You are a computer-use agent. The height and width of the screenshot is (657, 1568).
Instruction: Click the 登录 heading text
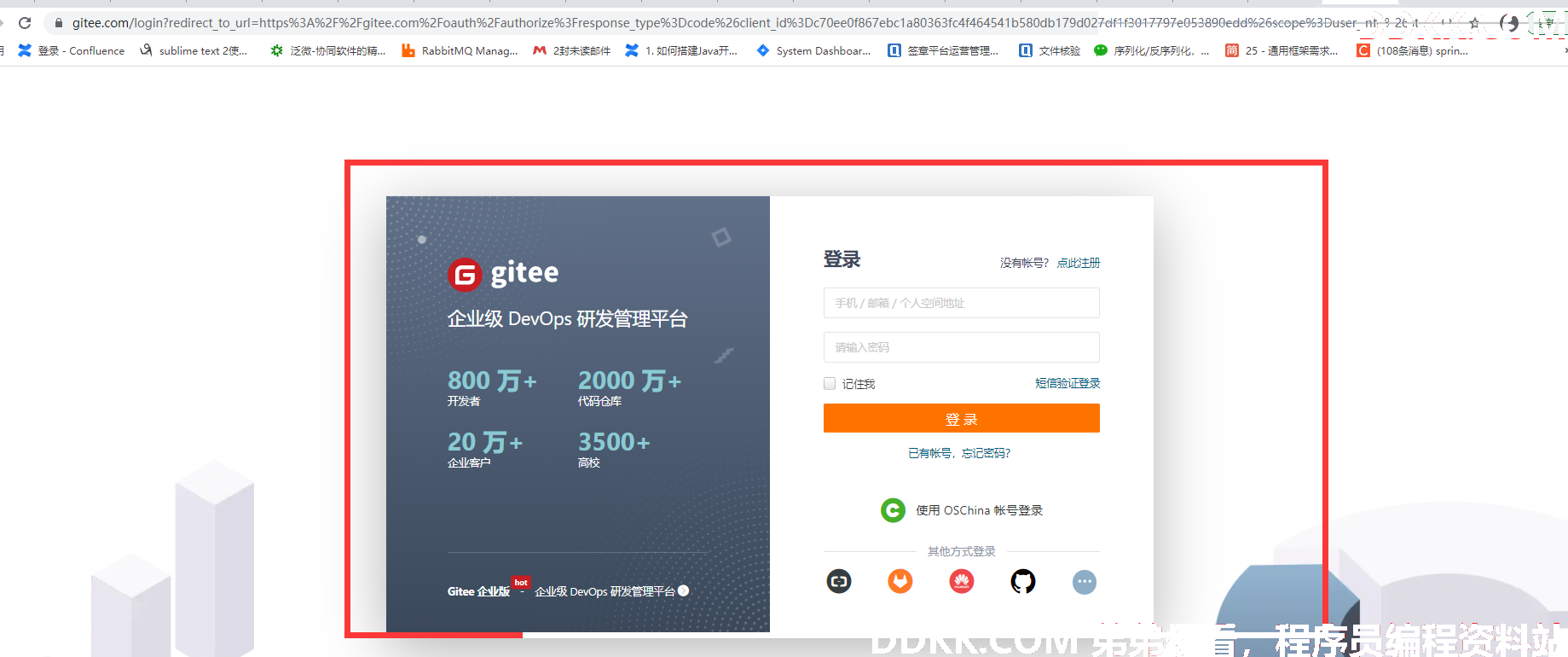click(842, 259)
